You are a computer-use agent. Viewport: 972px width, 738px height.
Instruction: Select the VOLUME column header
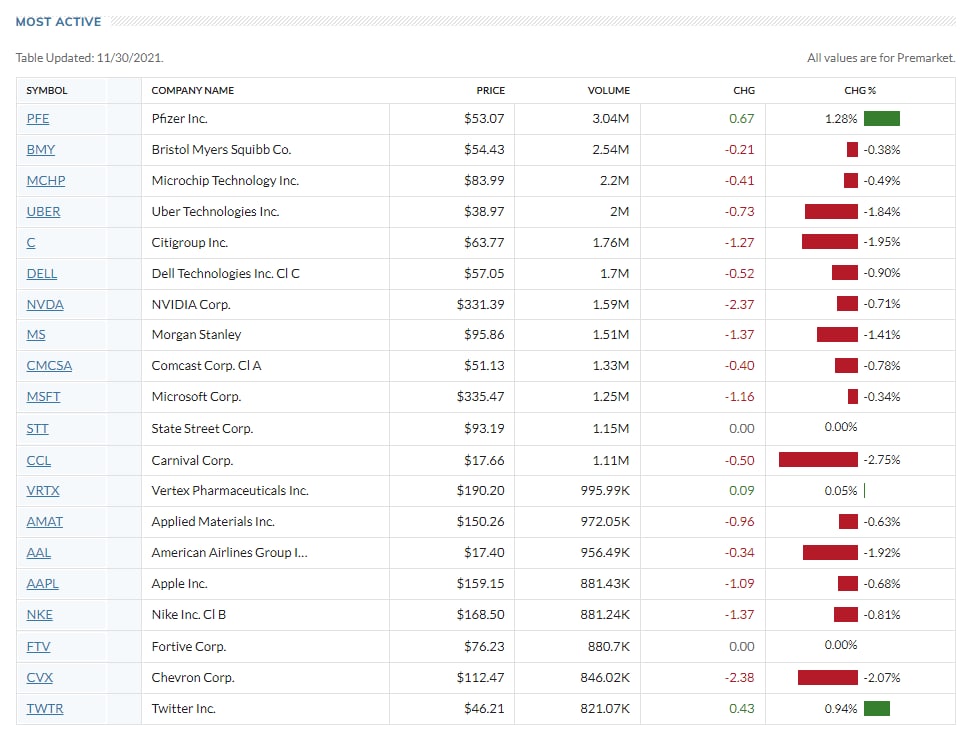pyautogui.click(x=609, y=90)
